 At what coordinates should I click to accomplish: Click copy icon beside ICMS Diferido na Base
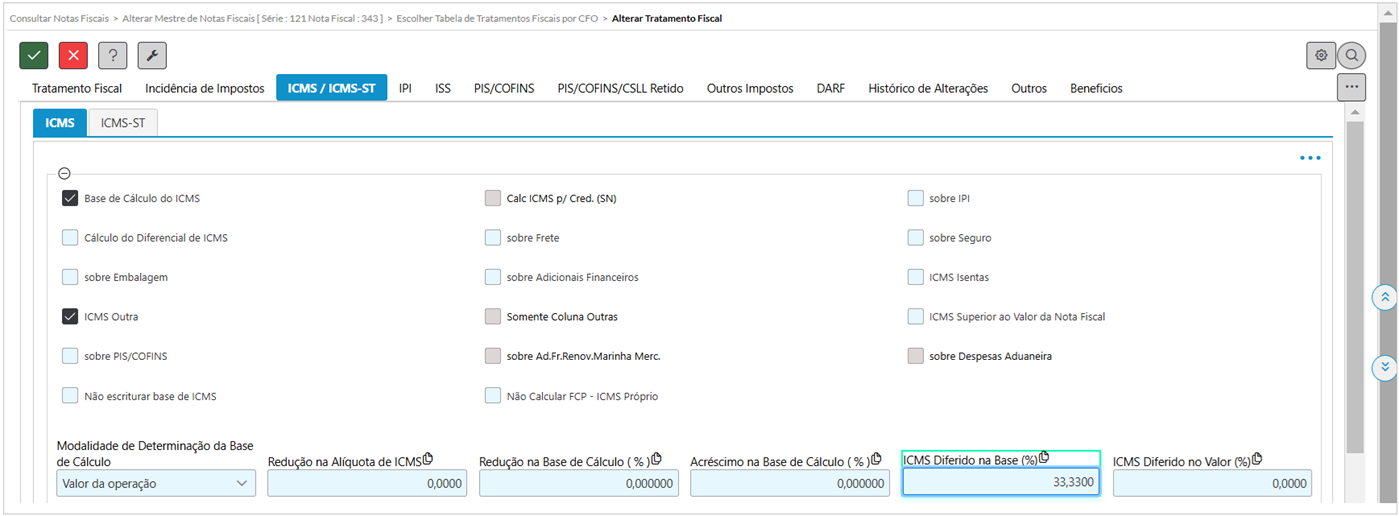pyautogui.click(x=1044, y=458)
